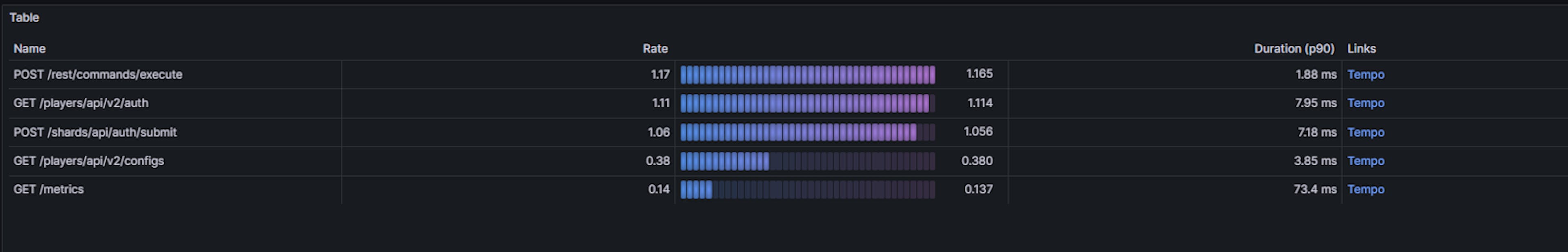The height and width of the screenshot is (252, 1568).
Task: Click the Links column header
Action: [1361, 49]
